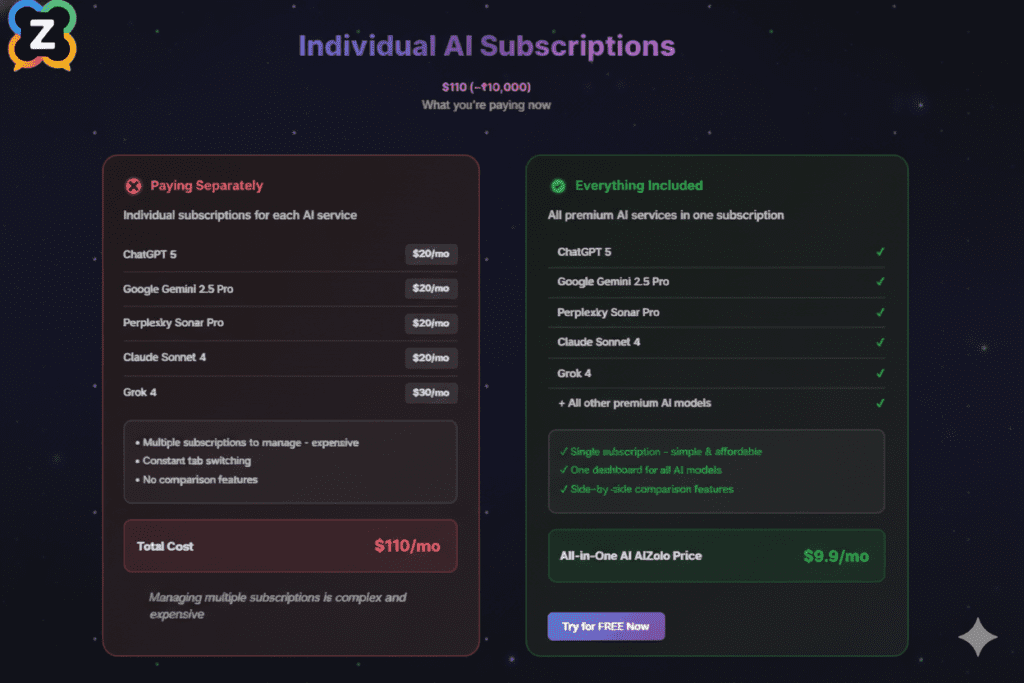Click the $110 what you're paying now link
Viewport: 1024px width, 683px height.
487,86
